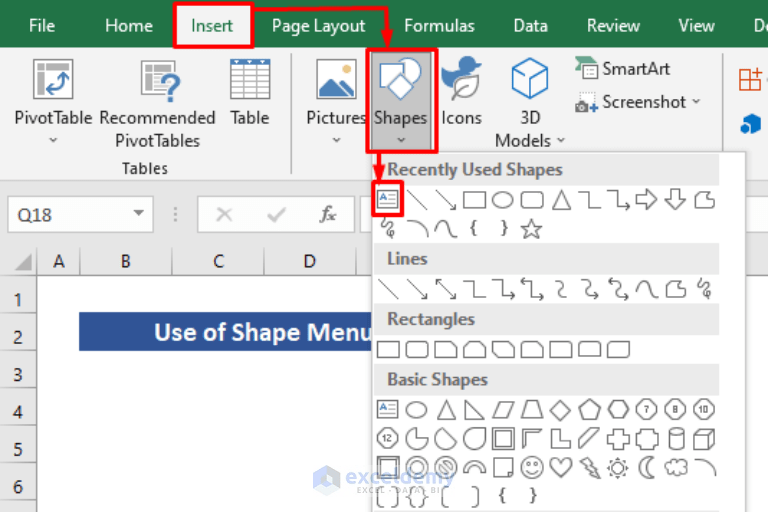This screenshot has height=512, width=768.
Task: Switch to the Formulas tab
Action: click(439, 25)
